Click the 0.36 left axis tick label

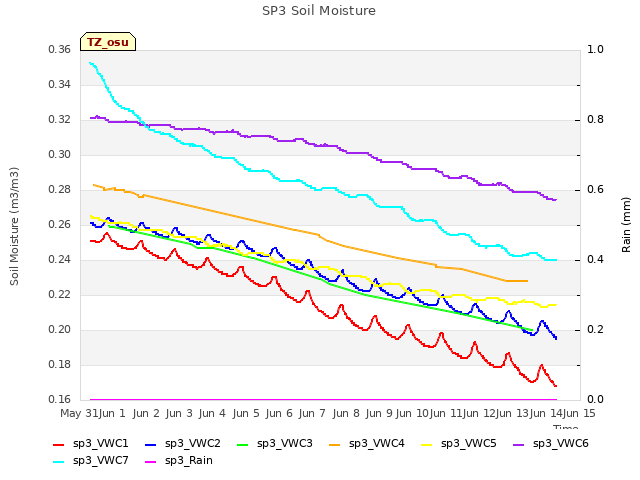[60, 49]
